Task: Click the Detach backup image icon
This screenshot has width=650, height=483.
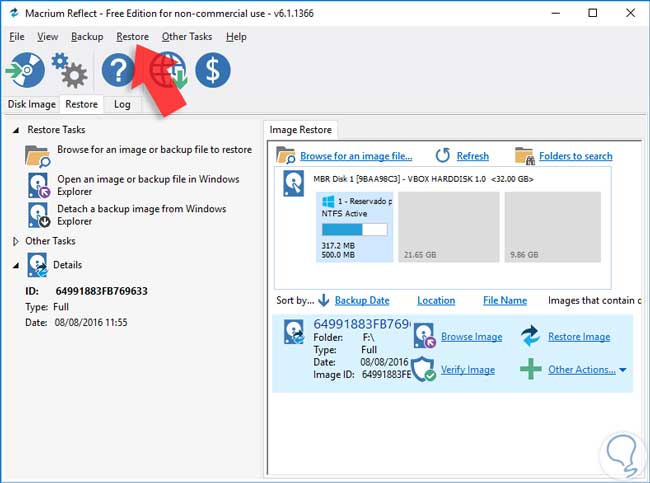Action: [39, 215]
